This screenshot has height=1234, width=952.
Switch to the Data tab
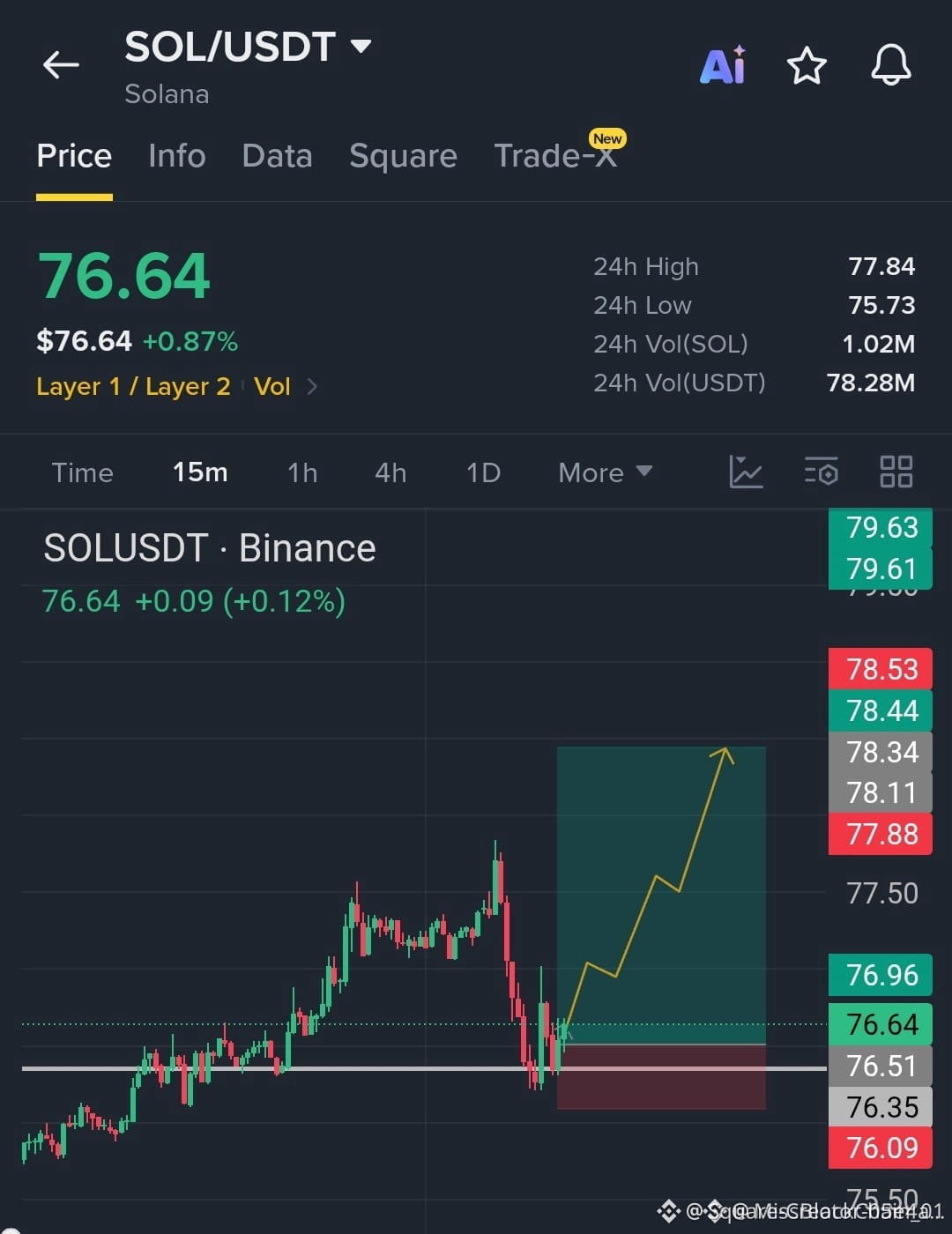(277, 156)
